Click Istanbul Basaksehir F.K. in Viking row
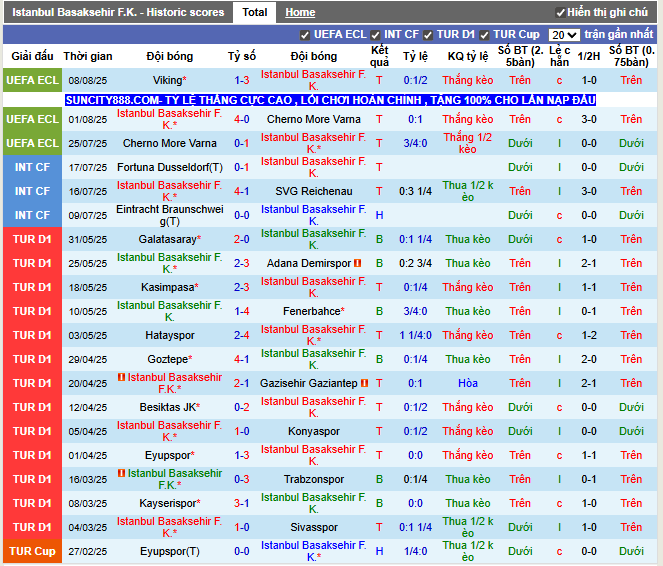This screenshot has height=566, width=663. click(x=313, y=80)
